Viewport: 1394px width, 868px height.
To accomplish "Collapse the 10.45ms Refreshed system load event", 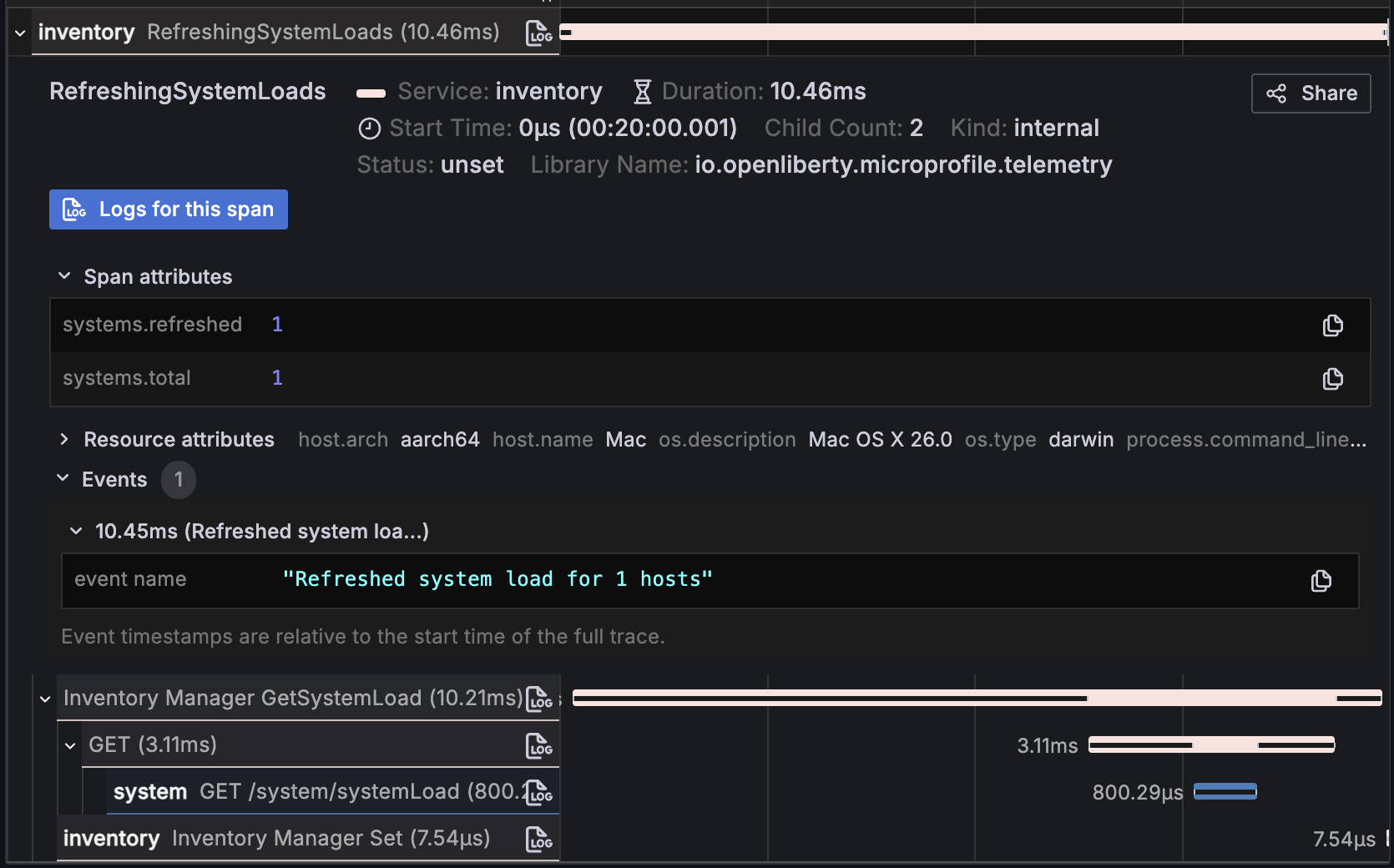I will [76, 532].
